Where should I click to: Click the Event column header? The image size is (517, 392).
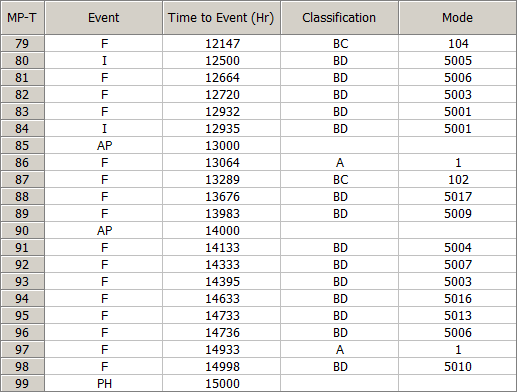(x=104, y=18)
